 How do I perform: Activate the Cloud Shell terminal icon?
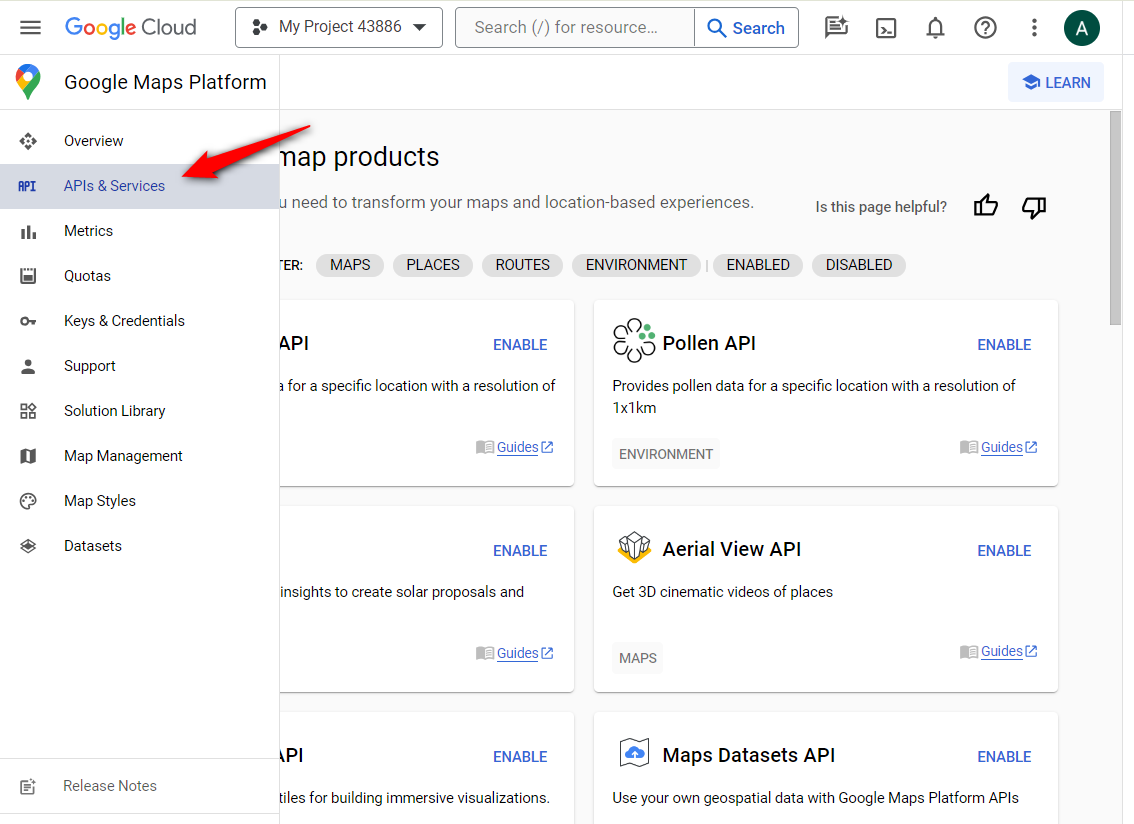pyautogui.click(x=886, y=27)
